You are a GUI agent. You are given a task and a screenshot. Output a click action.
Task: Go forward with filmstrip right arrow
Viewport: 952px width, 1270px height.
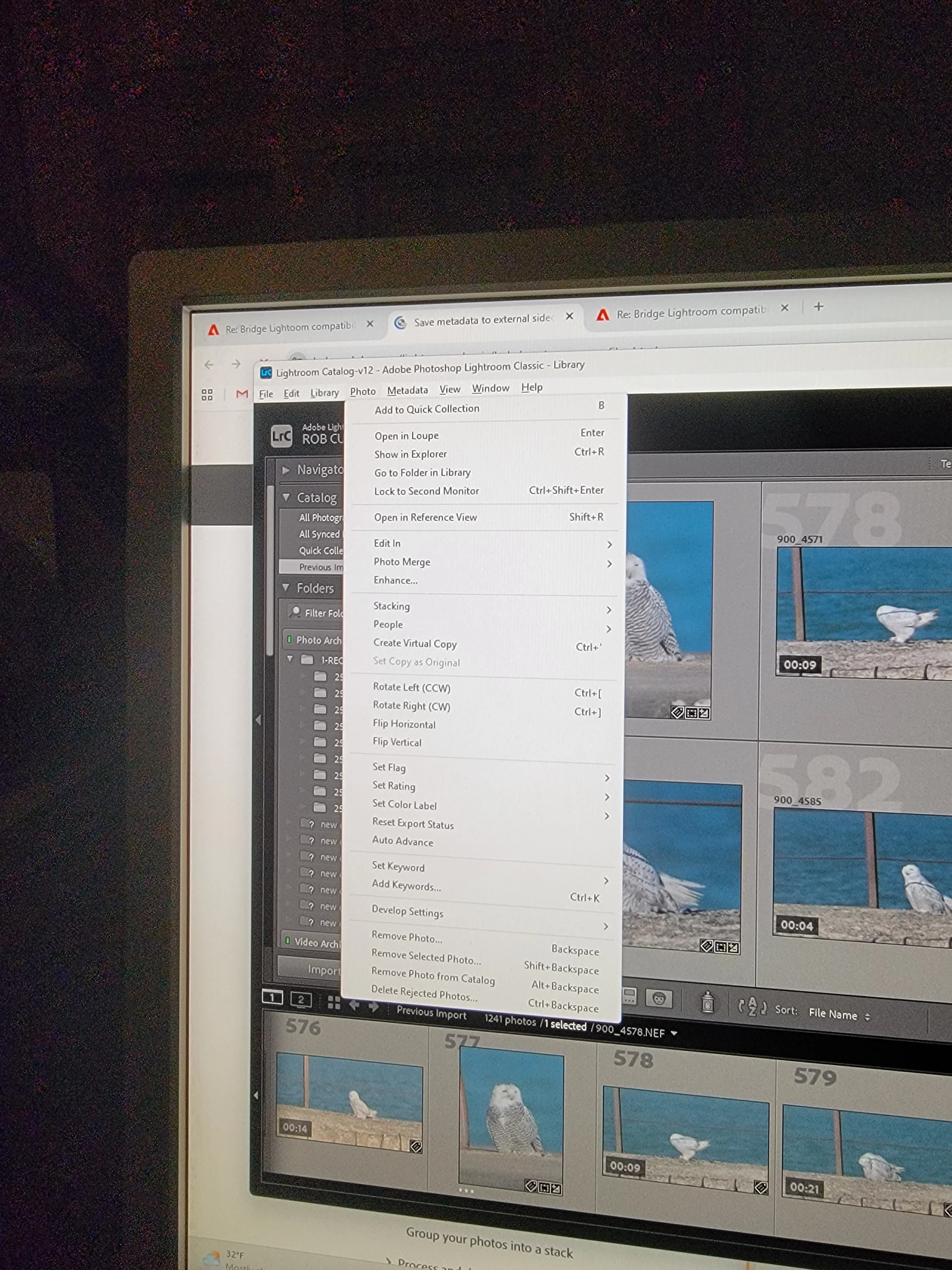click(374, 1006)
